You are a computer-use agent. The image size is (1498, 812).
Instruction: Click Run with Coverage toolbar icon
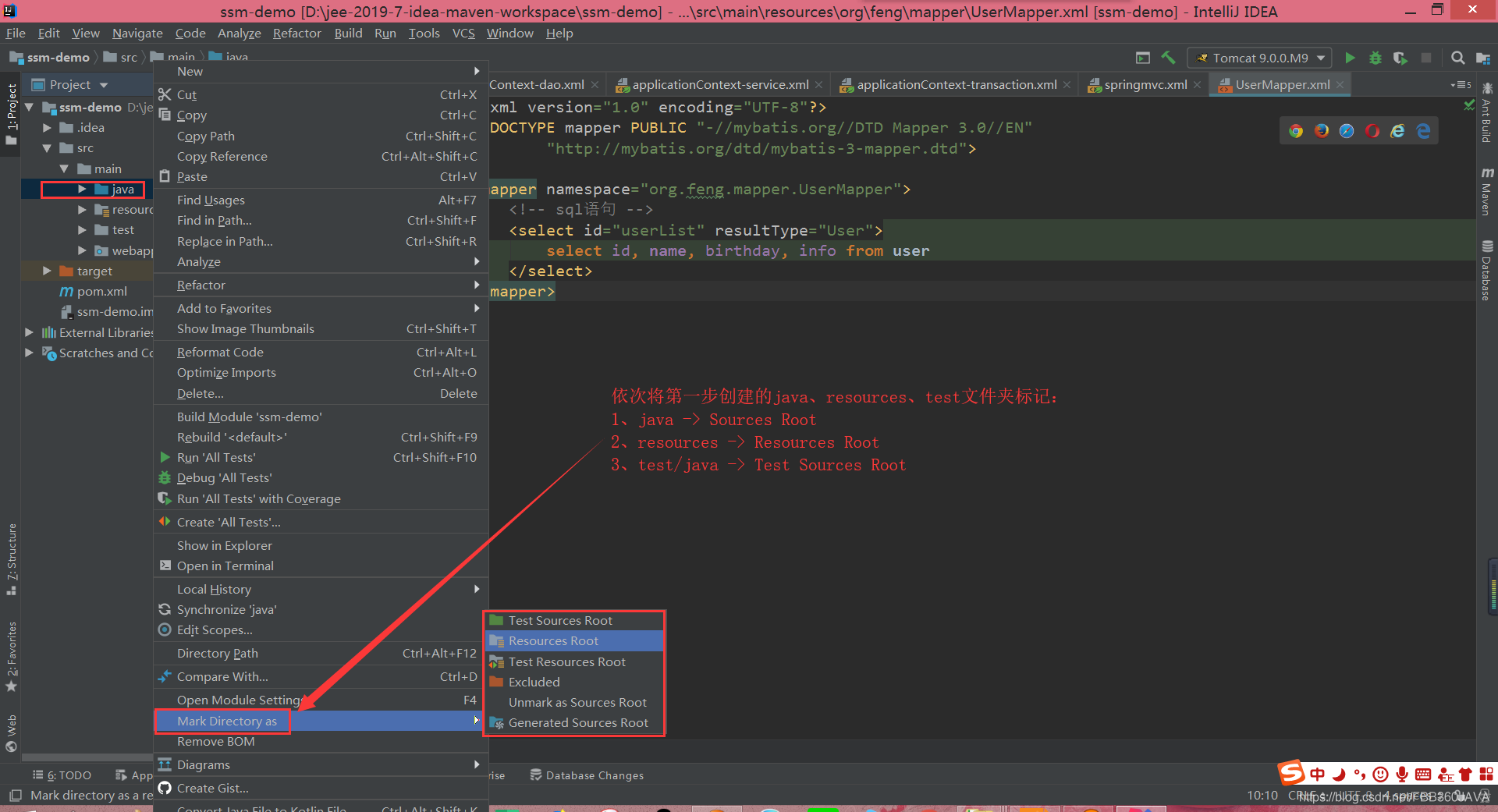[1400, 58]
